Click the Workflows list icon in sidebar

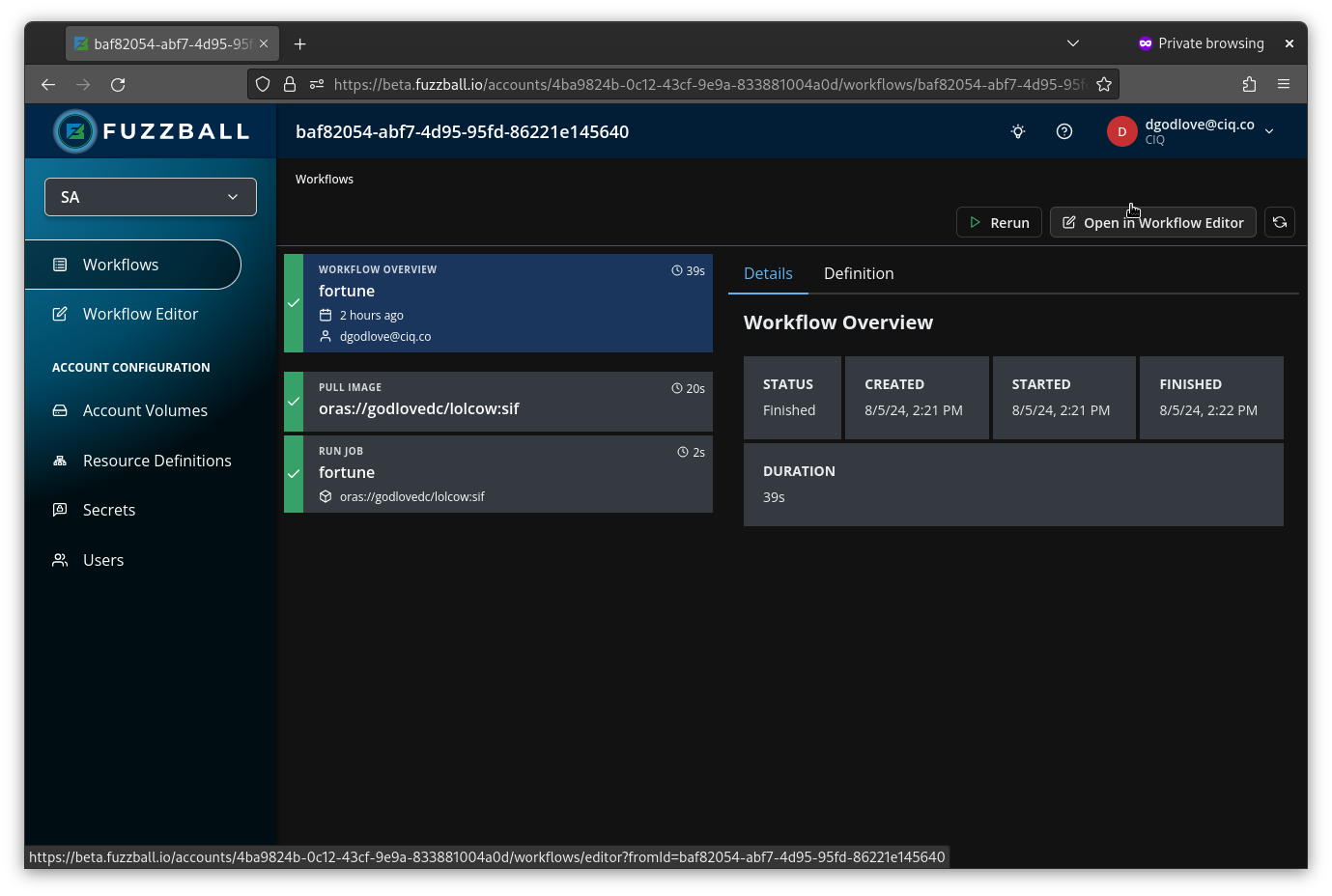(60, 265)
